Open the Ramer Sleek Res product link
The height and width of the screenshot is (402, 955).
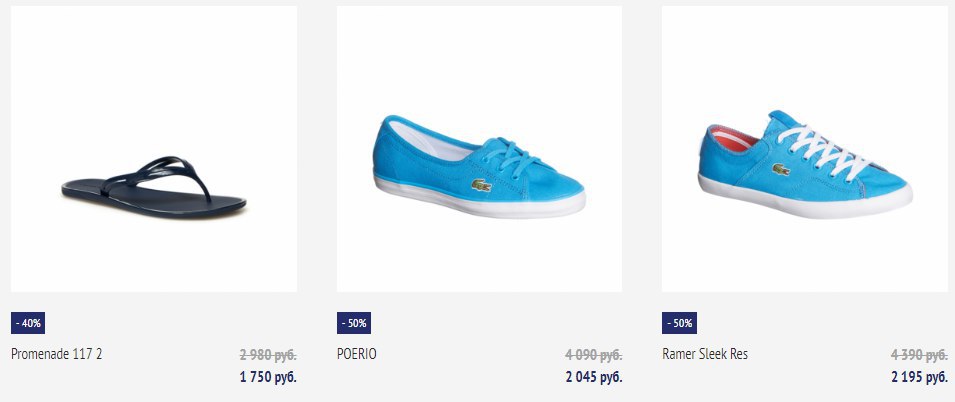pyautogui.click(x=705, y=354)
